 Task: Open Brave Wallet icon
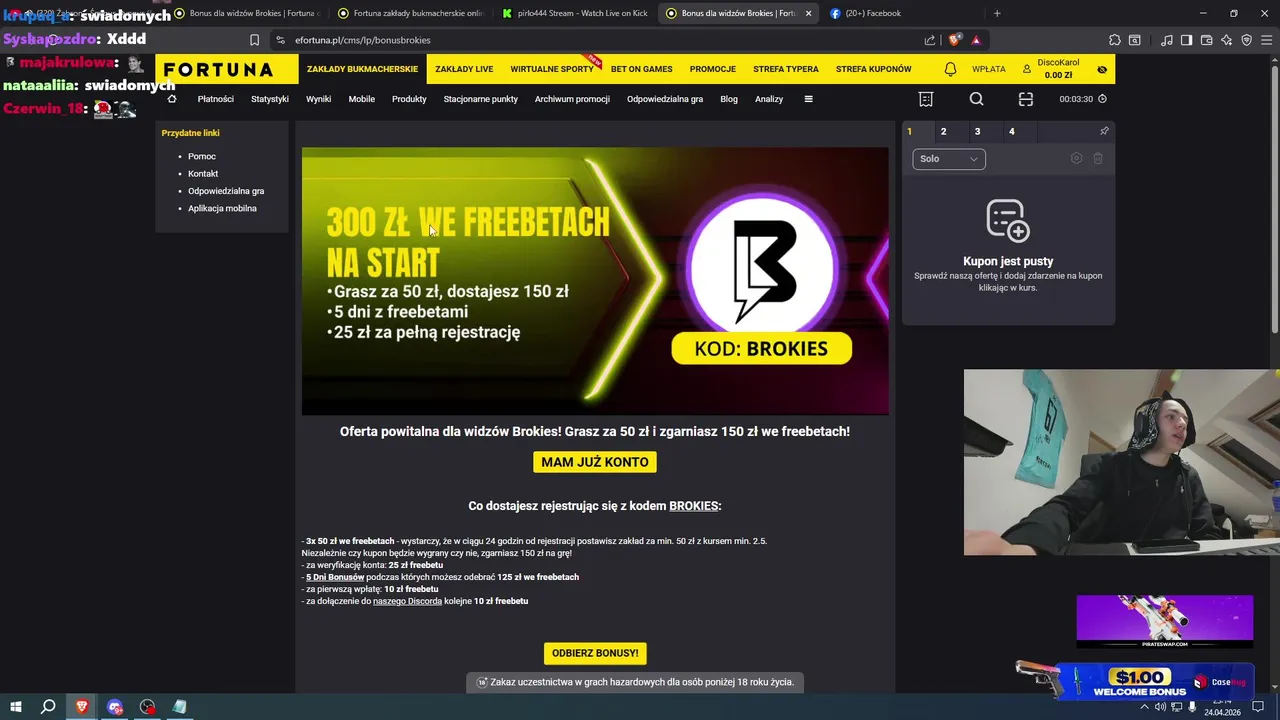point(1207,40)
